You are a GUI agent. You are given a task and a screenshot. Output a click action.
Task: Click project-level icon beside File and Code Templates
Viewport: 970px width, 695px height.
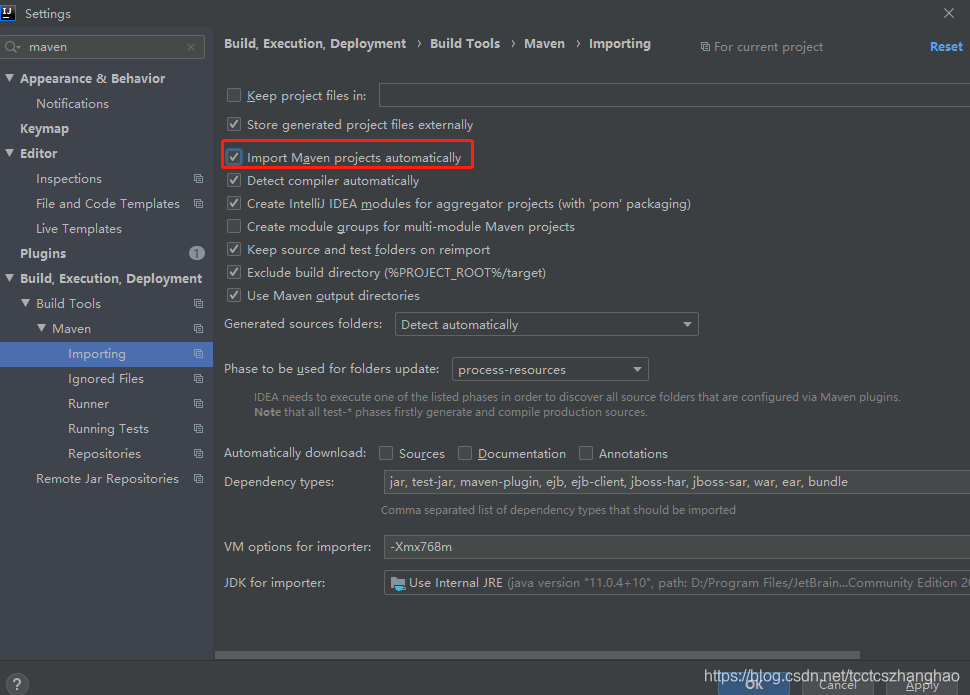pyautogui.click(x=199, y=204)
